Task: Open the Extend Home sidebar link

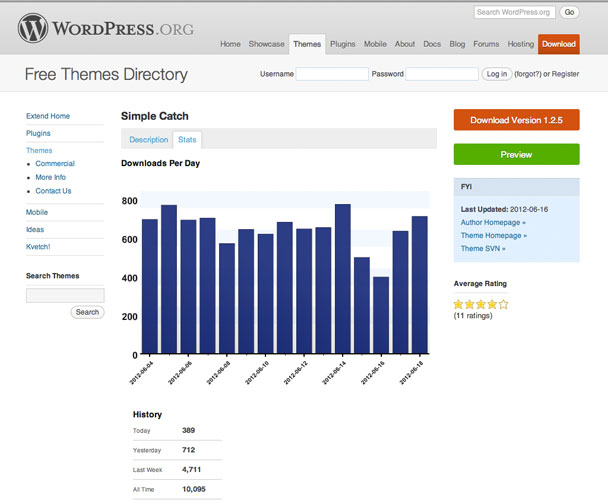Action: coord(48,116)
